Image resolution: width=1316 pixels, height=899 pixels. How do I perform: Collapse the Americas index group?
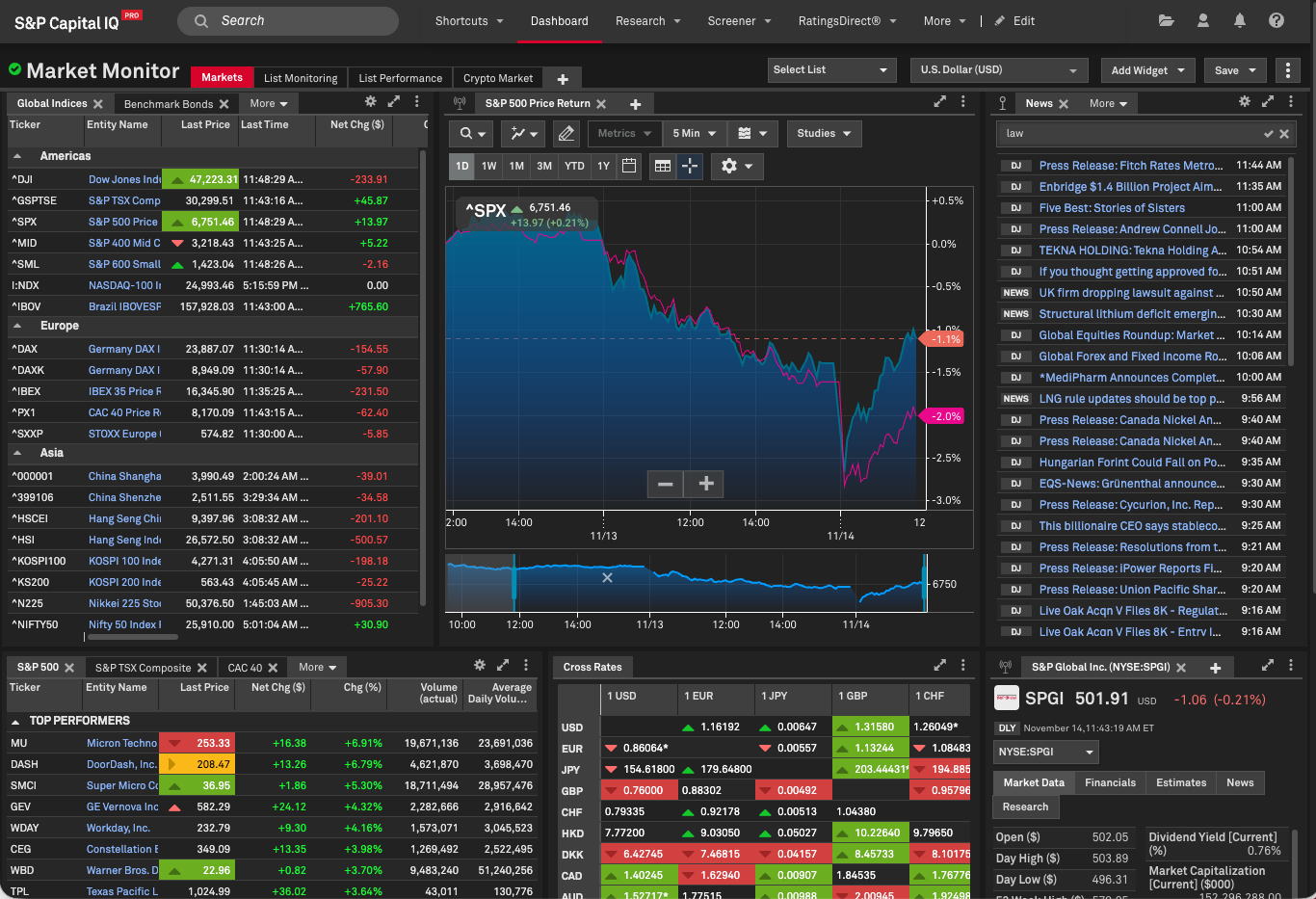click(17, 156)
